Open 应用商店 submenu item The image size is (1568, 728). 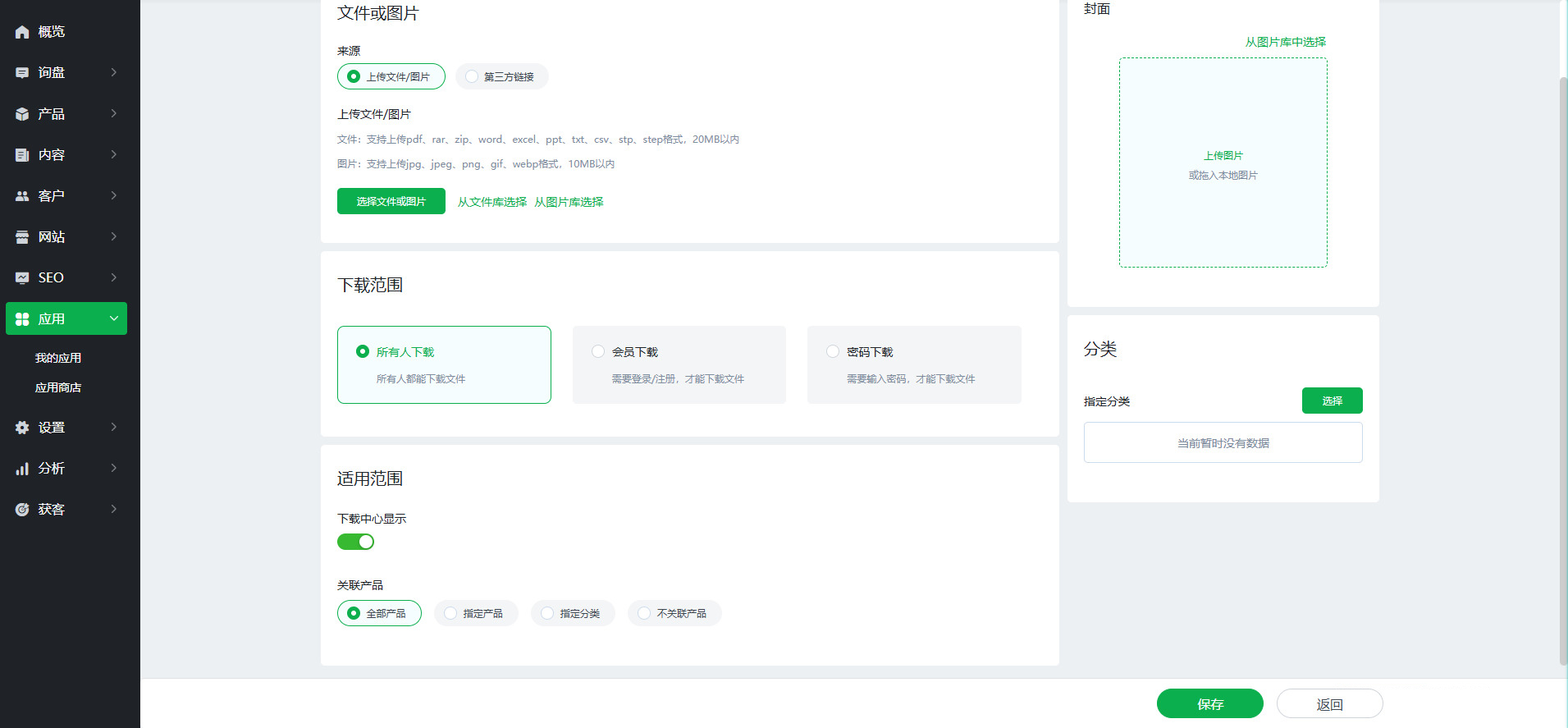[x=58, y=387]
